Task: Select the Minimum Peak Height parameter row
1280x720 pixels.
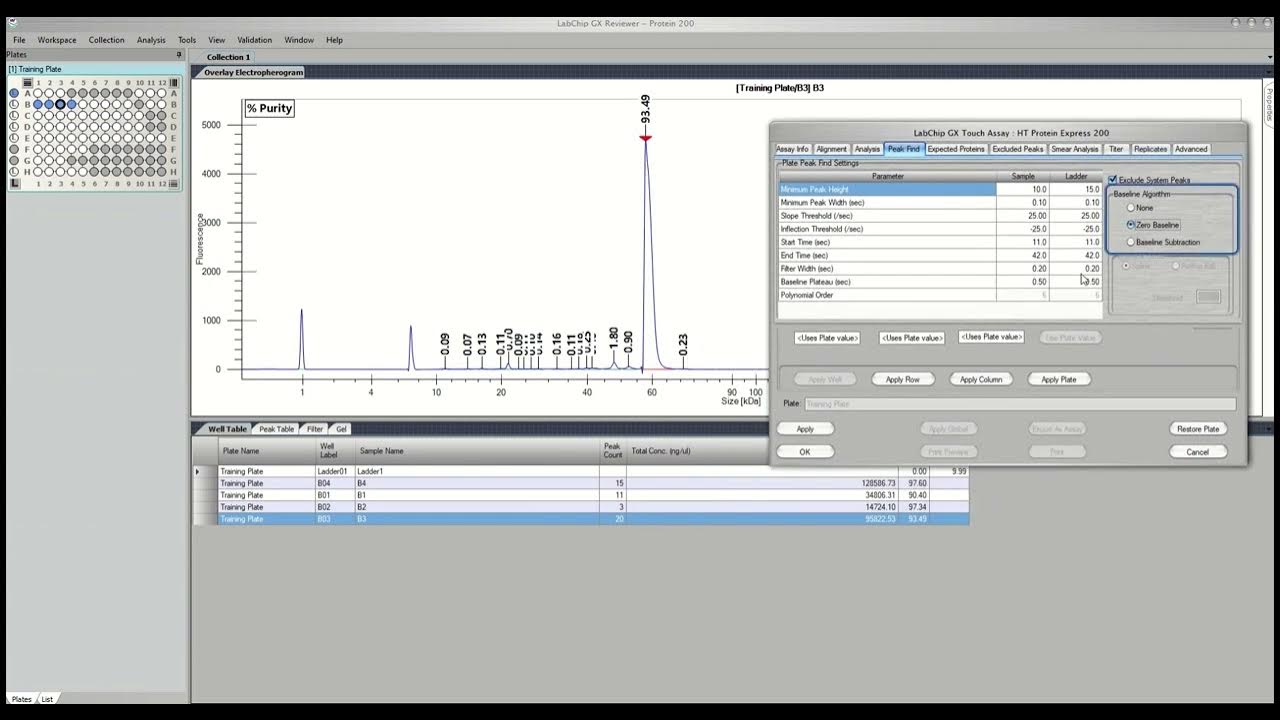Action: click(x=940, y=189)
